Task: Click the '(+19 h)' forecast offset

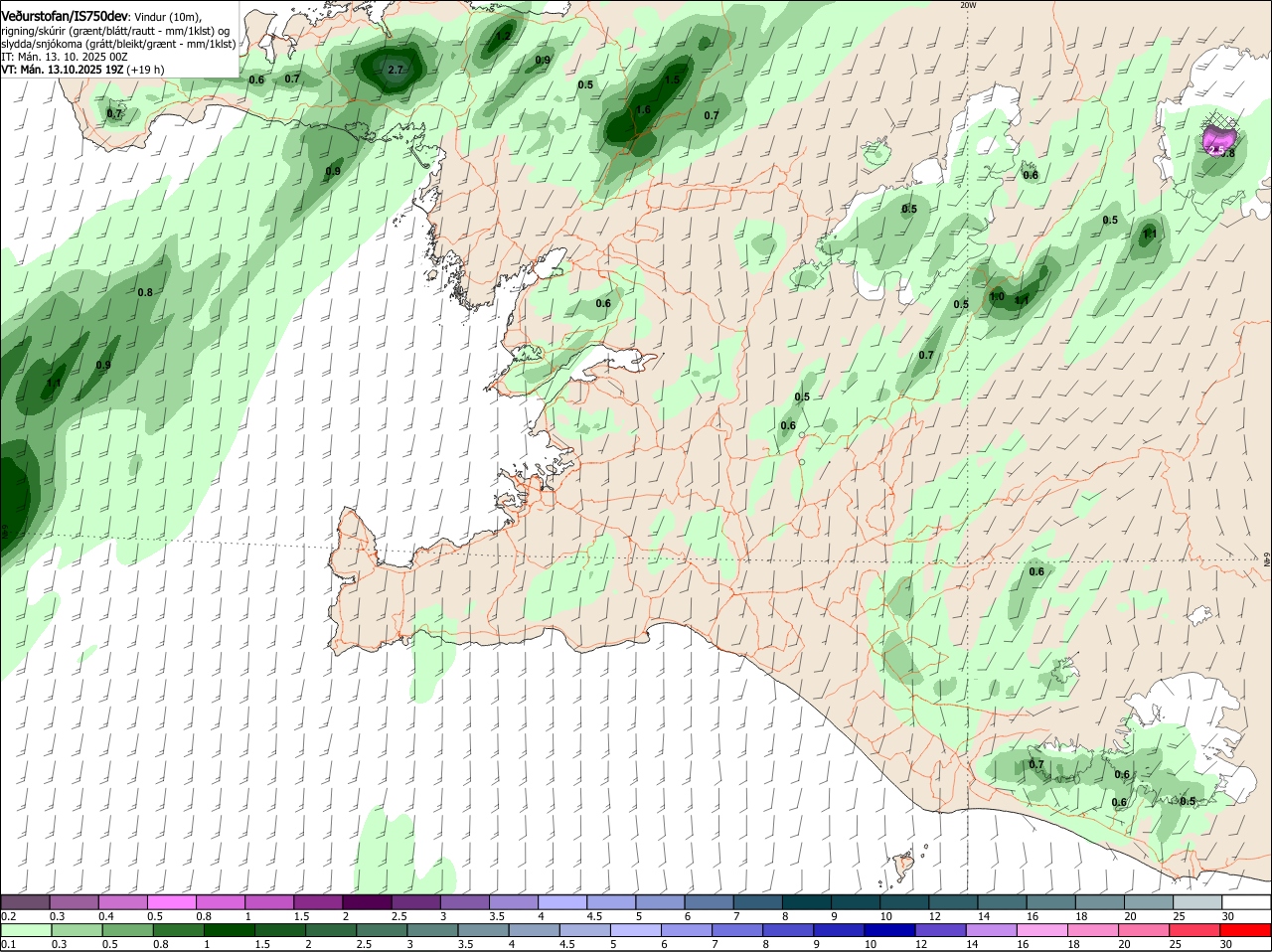Action: [145, 70]
